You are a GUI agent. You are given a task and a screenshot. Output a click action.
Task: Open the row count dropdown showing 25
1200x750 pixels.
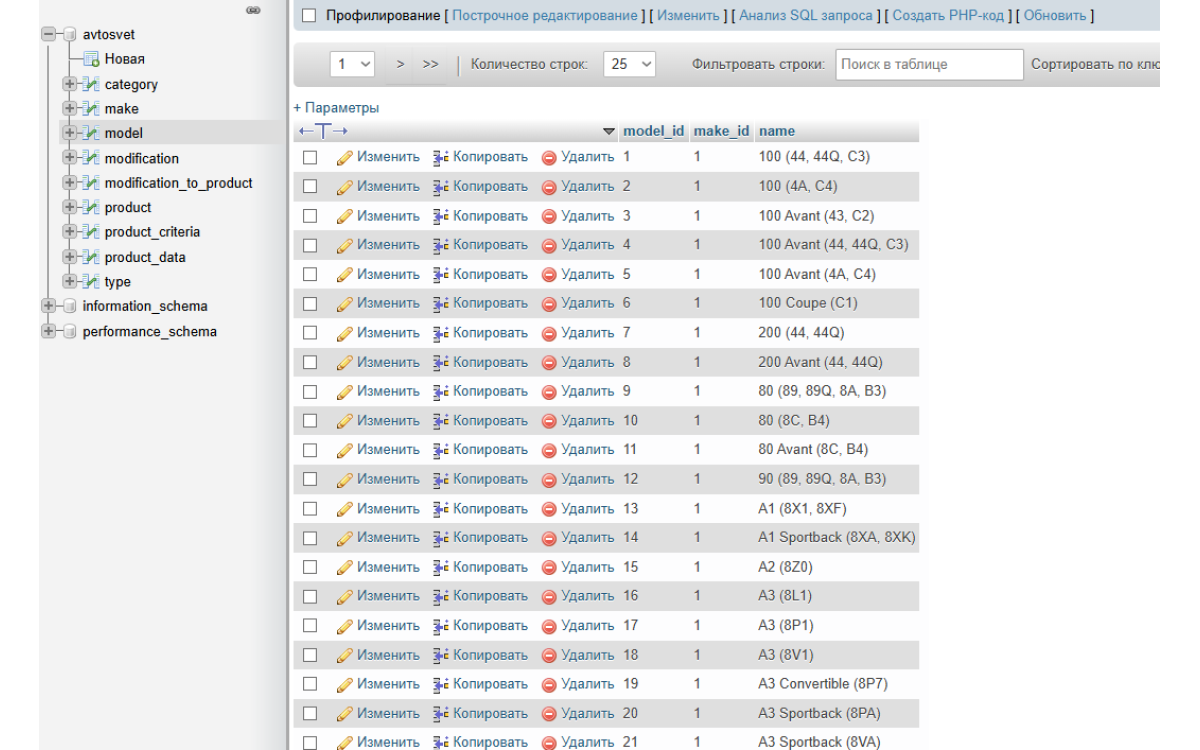click(631, 64)
